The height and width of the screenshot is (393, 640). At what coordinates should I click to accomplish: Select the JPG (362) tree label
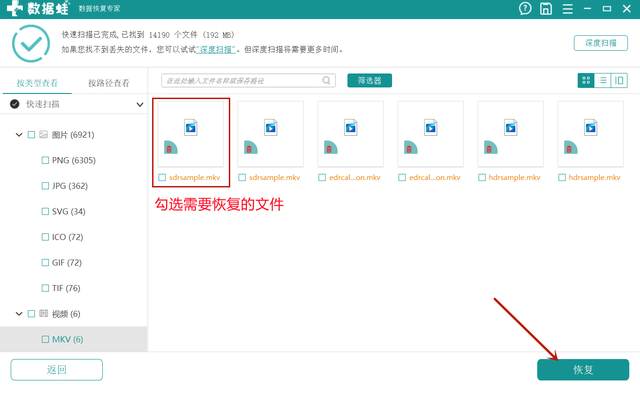(x=70, y=186)
